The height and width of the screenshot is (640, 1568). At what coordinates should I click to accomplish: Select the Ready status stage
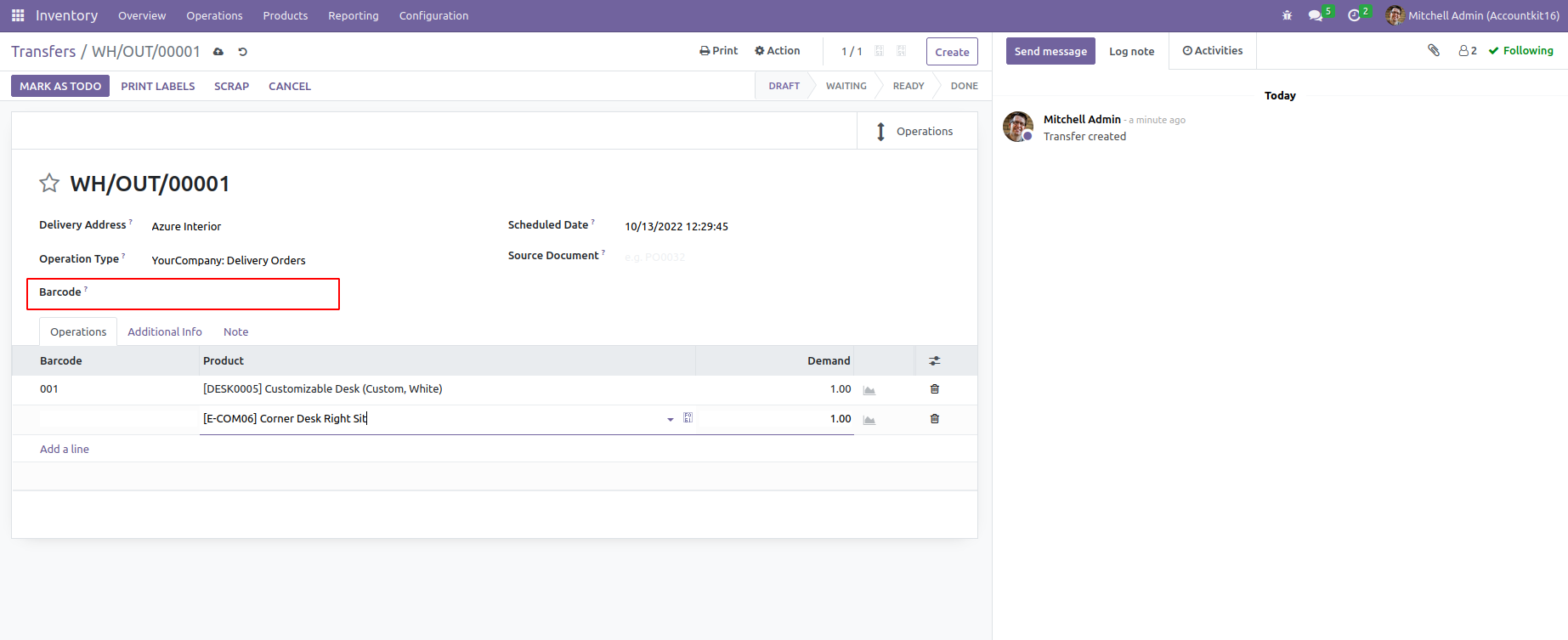point(909,86)
